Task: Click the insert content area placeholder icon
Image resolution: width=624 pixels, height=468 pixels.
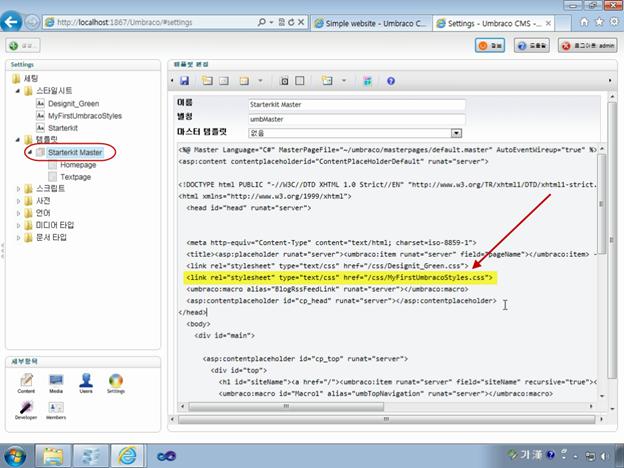Action: (x=284, y=81)
